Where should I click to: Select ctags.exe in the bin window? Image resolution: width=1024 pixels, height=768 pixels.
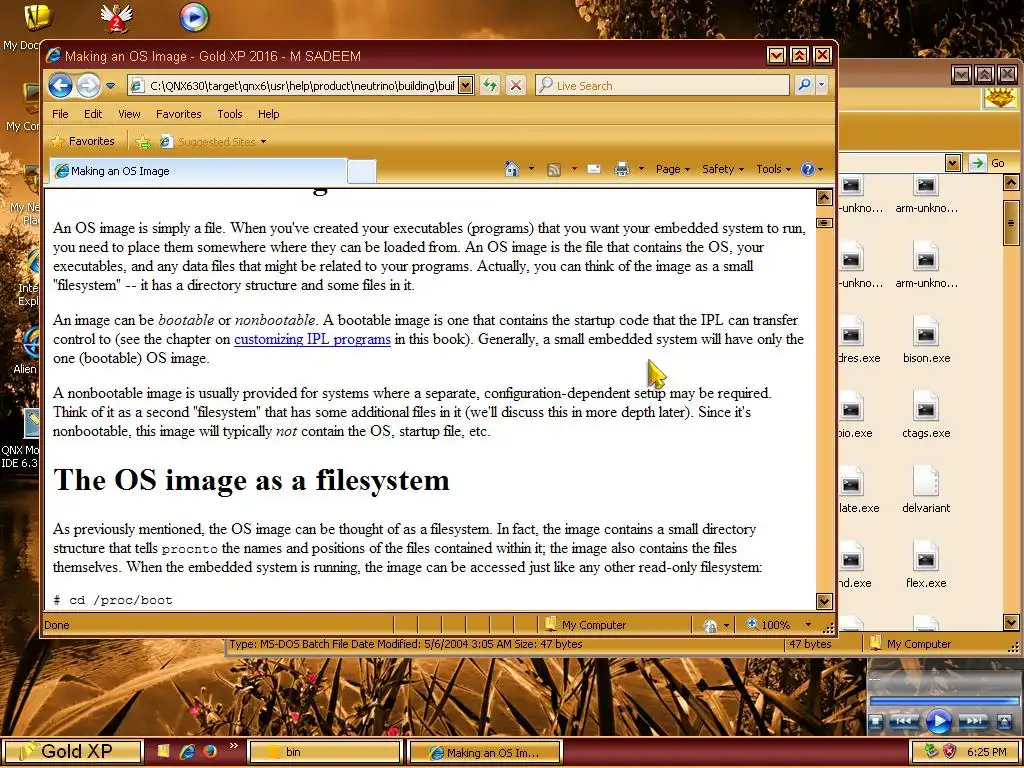(926, 416)
